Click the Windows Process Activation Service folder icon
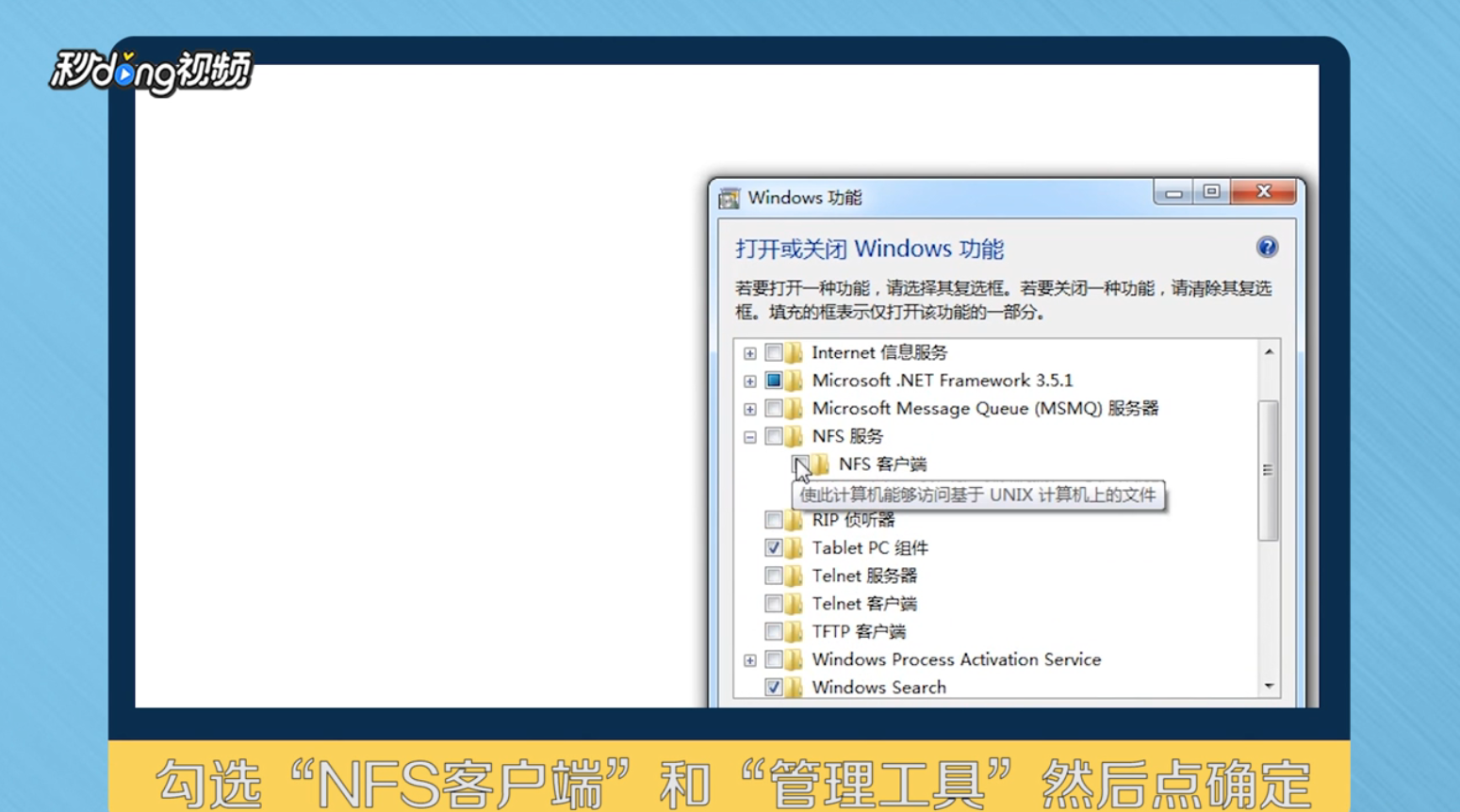1460x812 pixels. [x=795, y=659]
